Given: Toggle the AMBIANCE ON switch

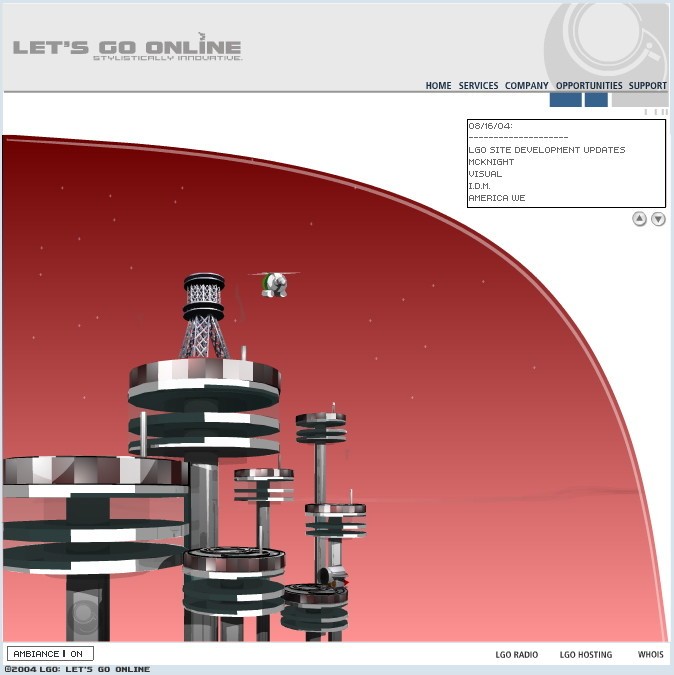Looking at the screenshot, I should 50,653.
